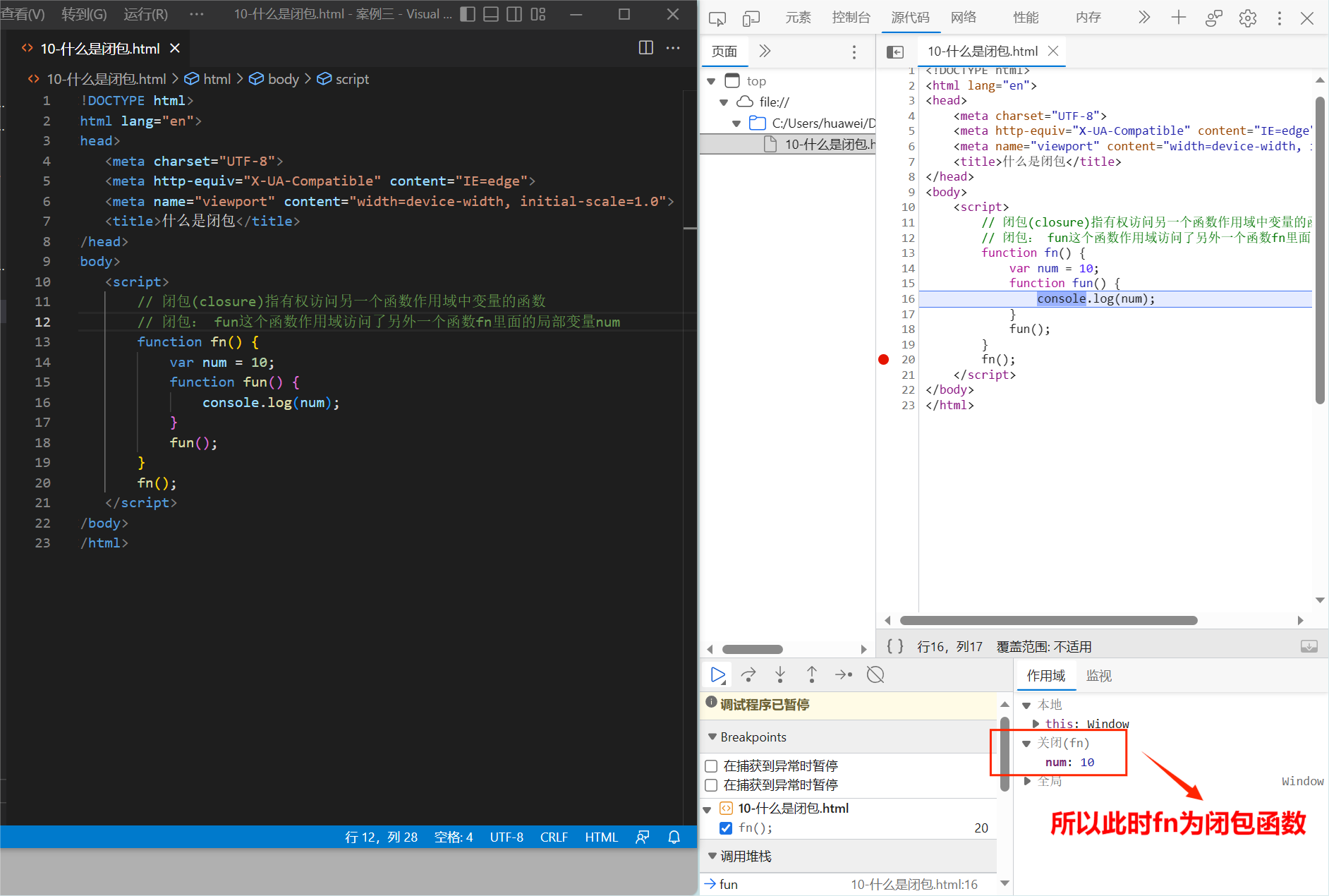Collapse the 10-什么是闭包.html breakpoint group
This screenshot has height=896, width=1329.
(708, 809)
